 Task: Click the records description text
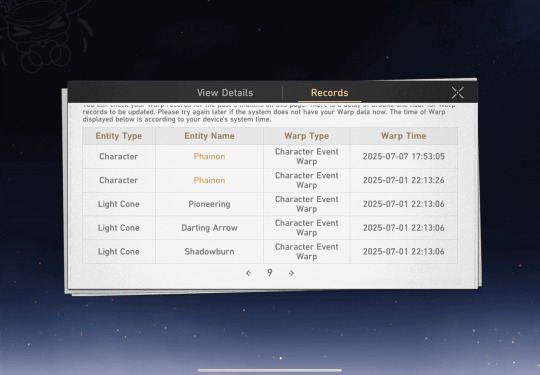(x=269, y=113)
